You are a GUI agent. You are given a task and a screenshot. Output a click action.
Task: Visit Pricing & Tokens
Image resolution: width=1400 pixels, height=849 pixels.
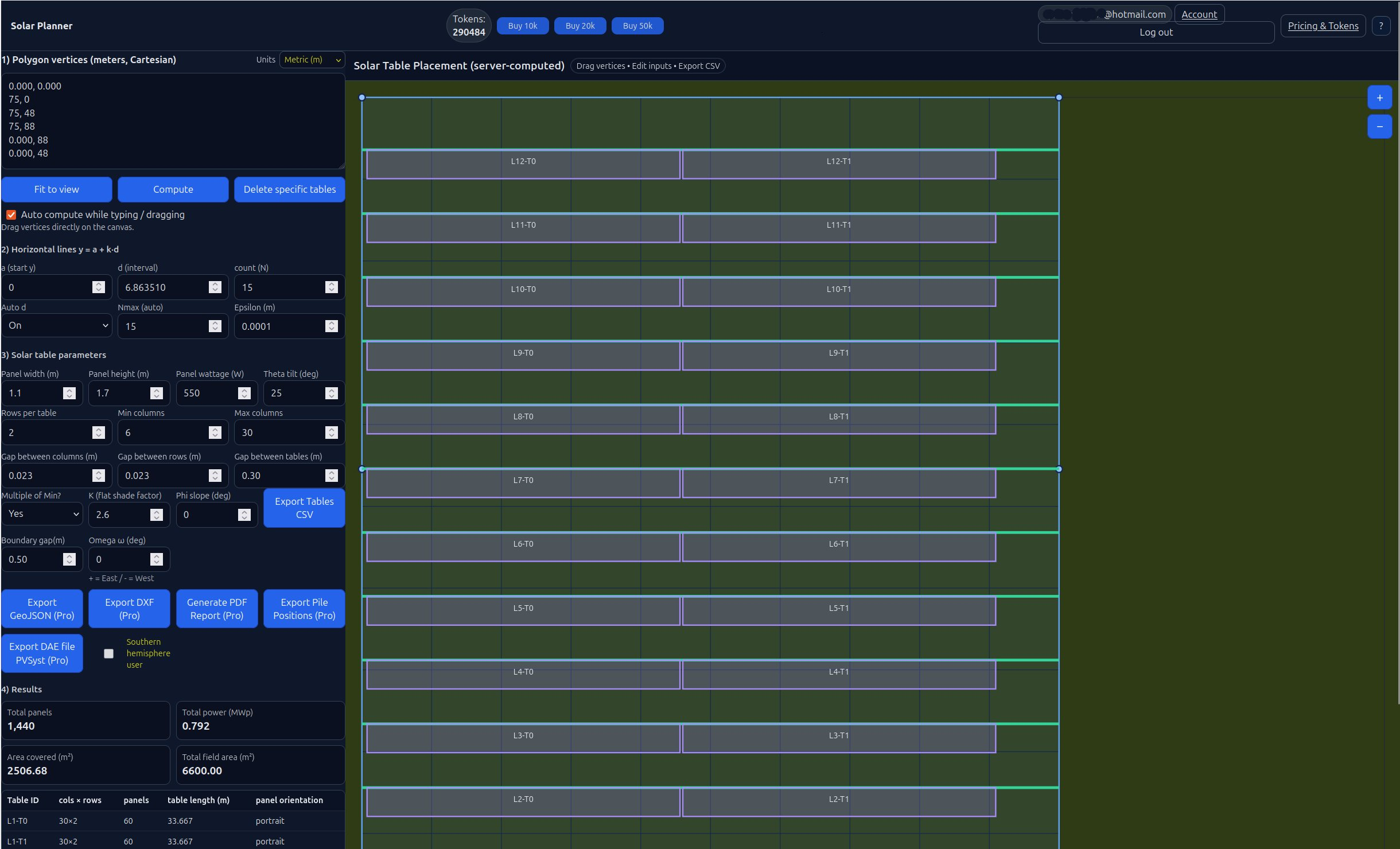[1322, 26]
